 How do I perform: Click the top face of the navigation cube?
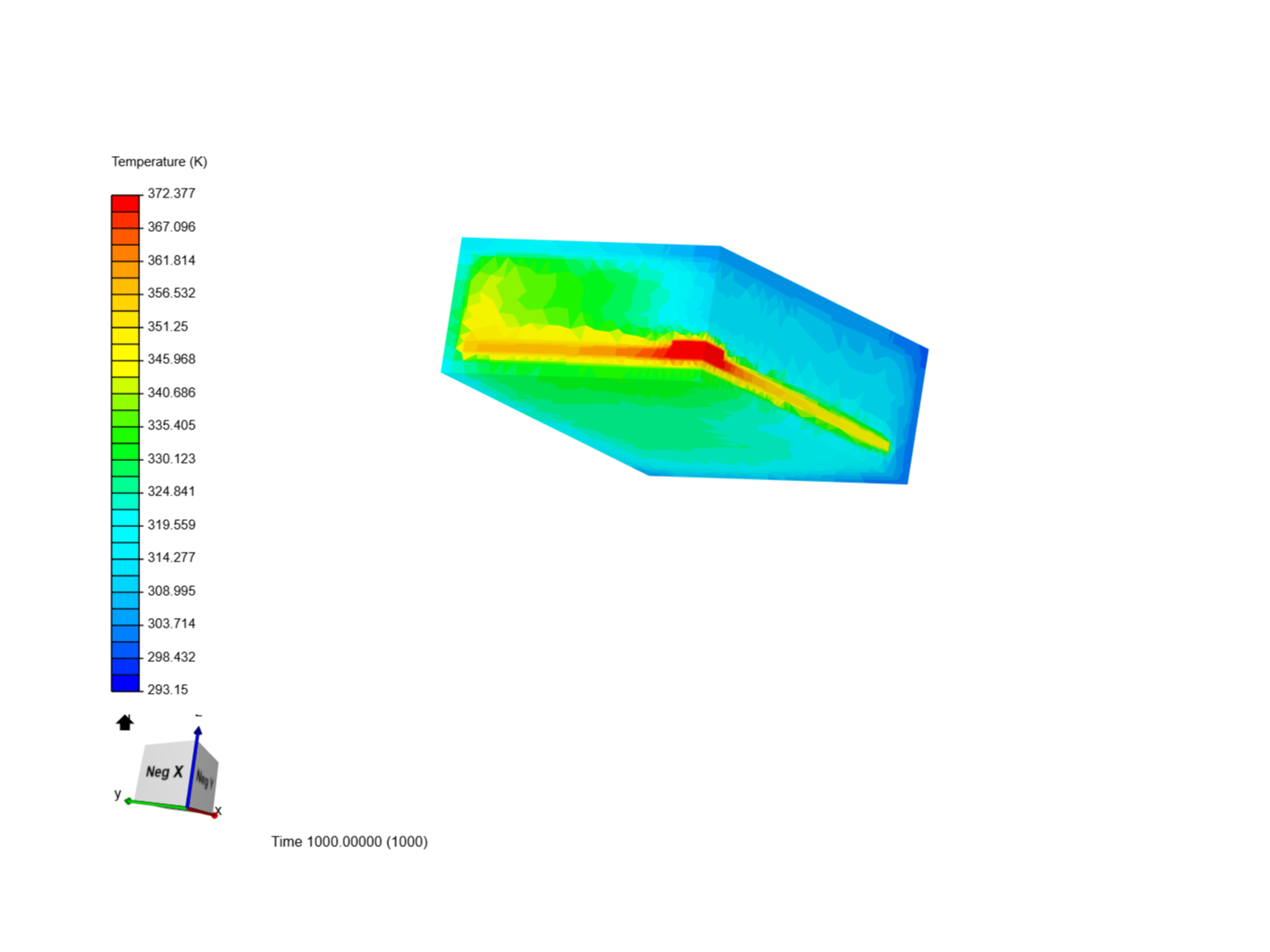[176, 747]
